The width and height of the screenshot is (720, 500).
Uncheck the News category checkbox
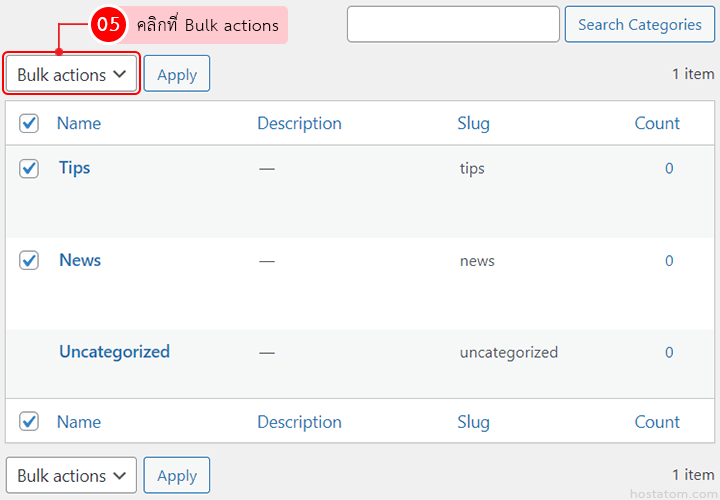pos(29,260)
